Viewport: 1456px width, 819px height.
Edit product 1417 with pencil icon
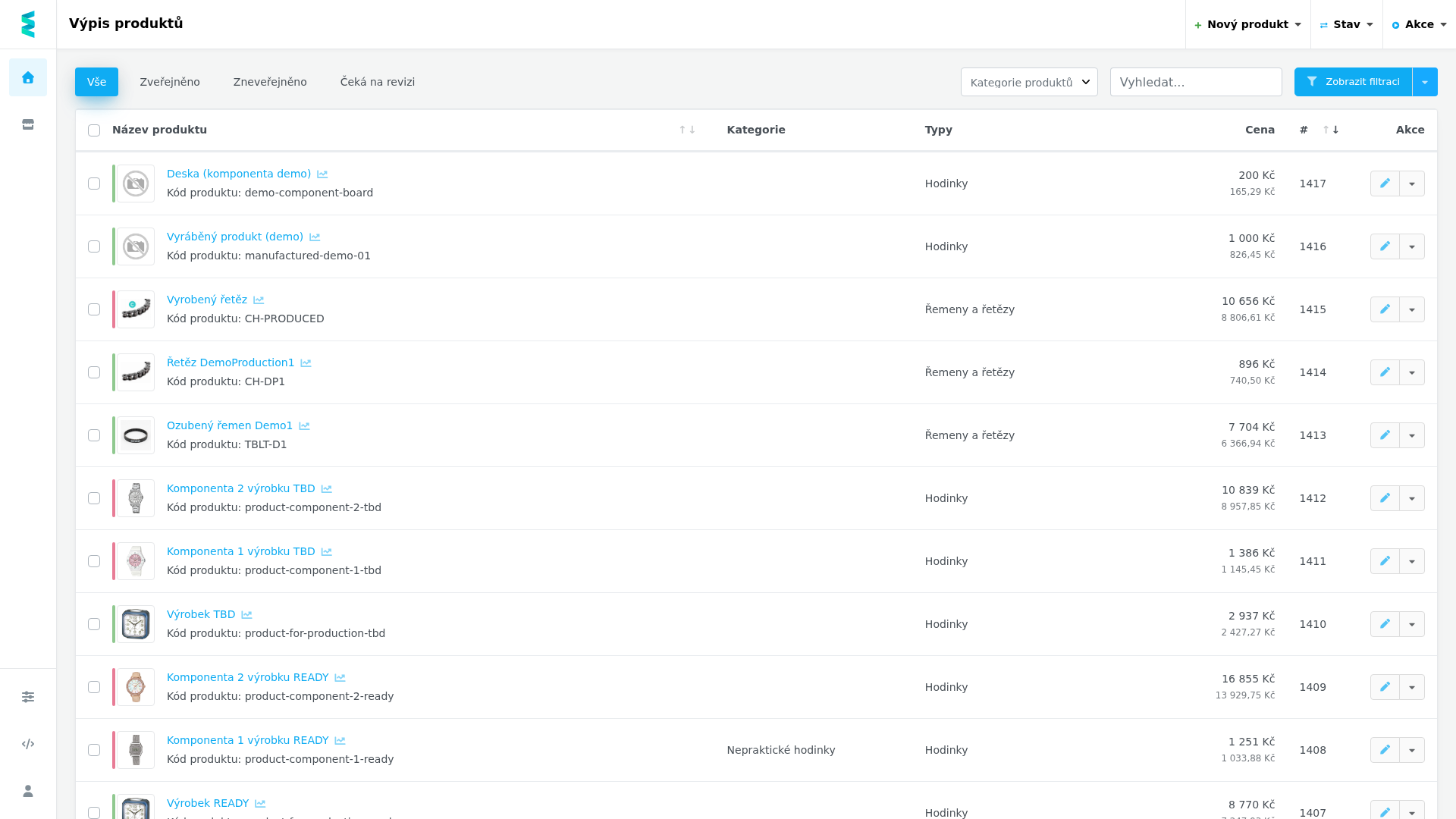1385,184
